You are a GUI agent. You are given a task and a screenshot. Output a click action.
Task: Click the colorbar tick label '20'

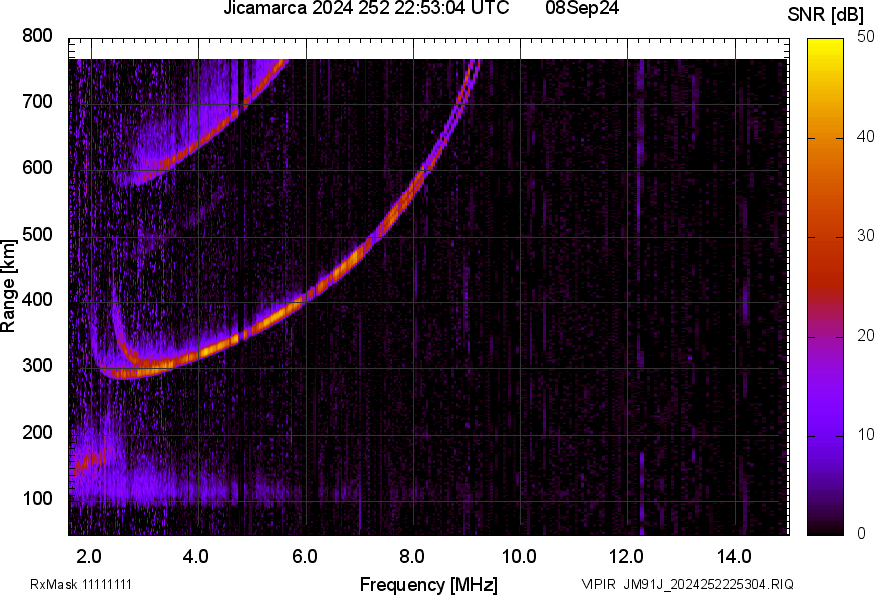tap(865, 335)
